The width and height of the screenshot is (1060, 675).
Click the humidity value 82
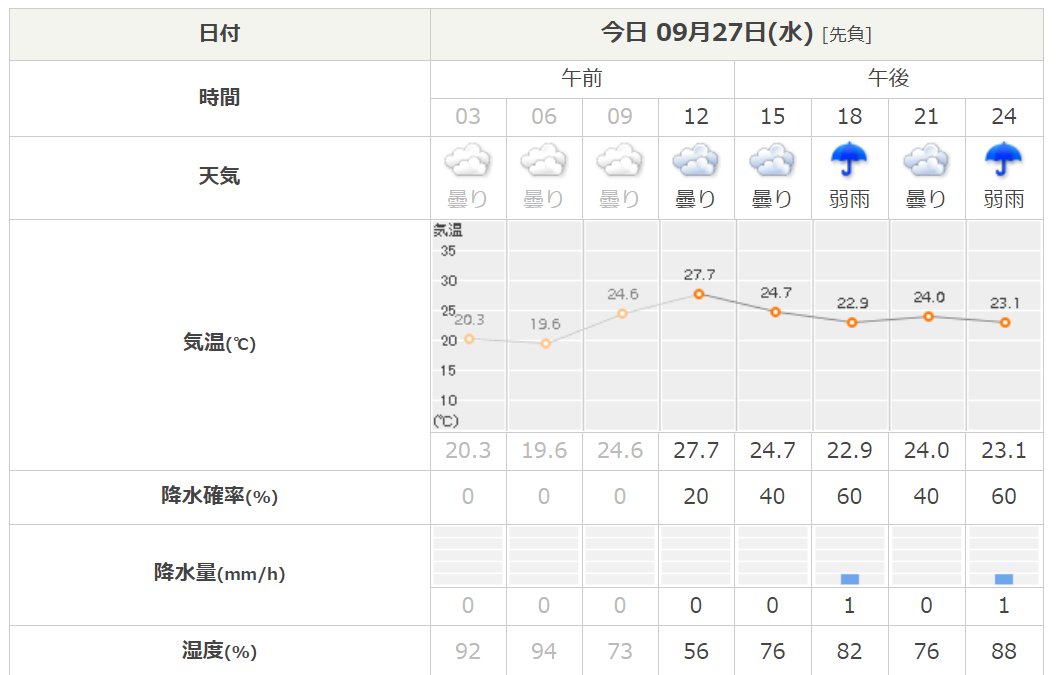point(850,651)
